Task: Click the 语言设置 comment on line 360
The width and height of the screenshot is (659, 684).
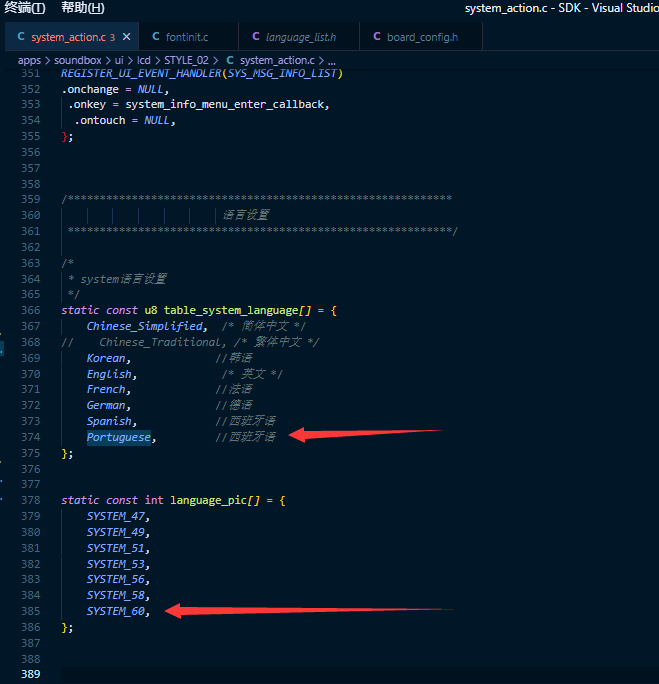Action: 246,215
